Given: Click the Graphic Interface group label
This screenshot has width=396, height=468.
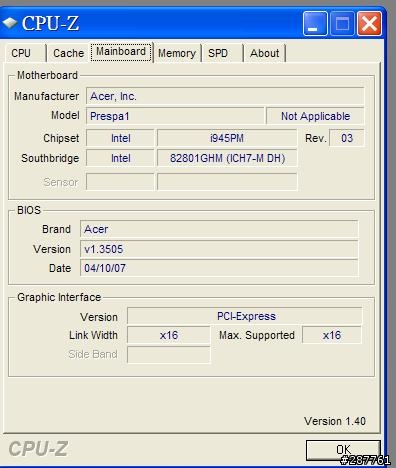Looking at the screenshot, I should 59,297.
